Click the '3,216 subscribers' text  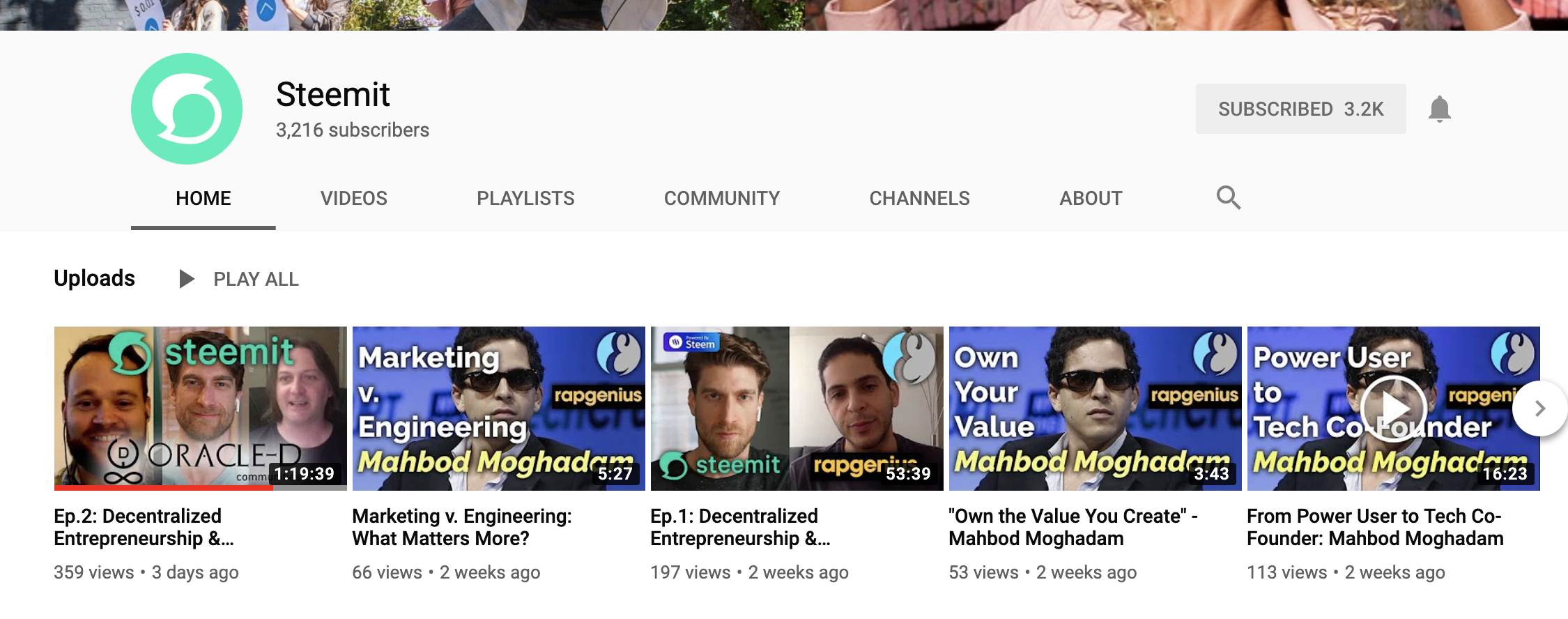[353, 130]
